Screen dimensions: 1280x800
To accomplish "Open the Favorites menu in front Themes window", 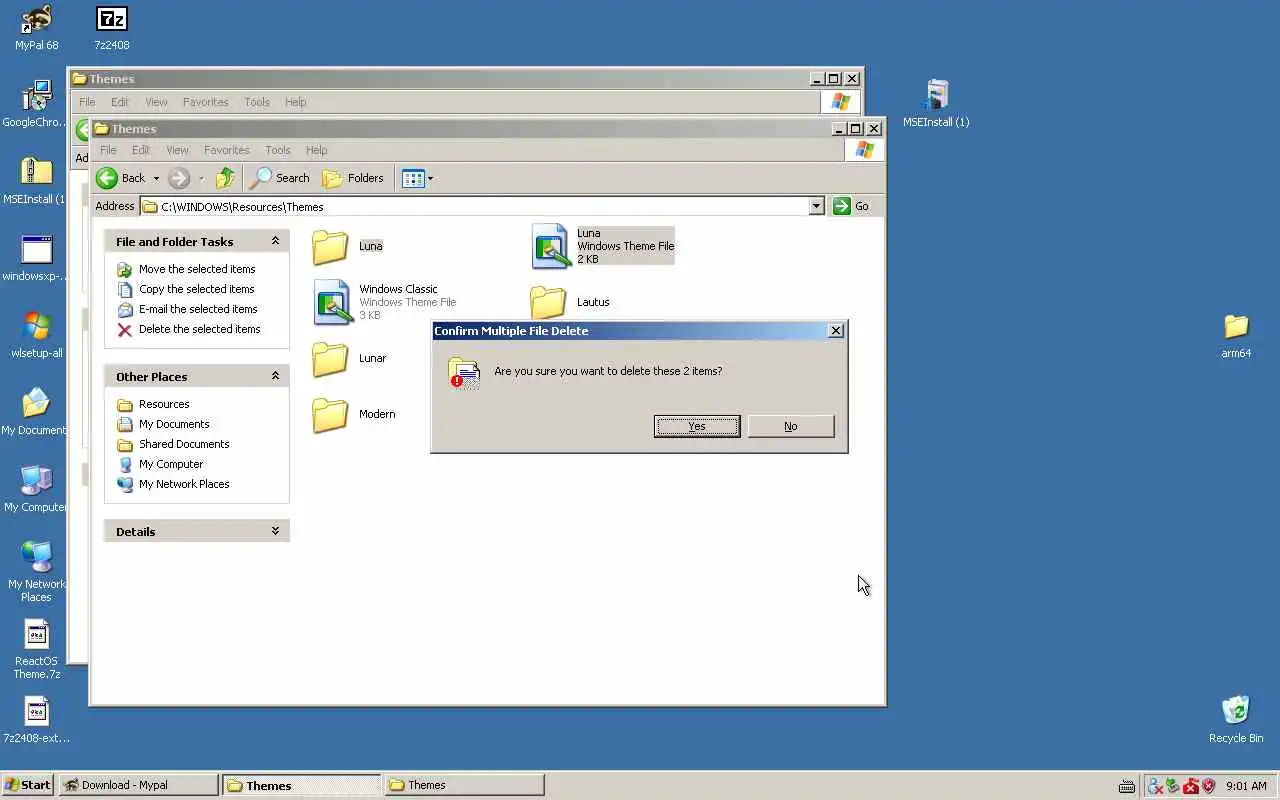I will pyautogui.click(x=226, y=150).
